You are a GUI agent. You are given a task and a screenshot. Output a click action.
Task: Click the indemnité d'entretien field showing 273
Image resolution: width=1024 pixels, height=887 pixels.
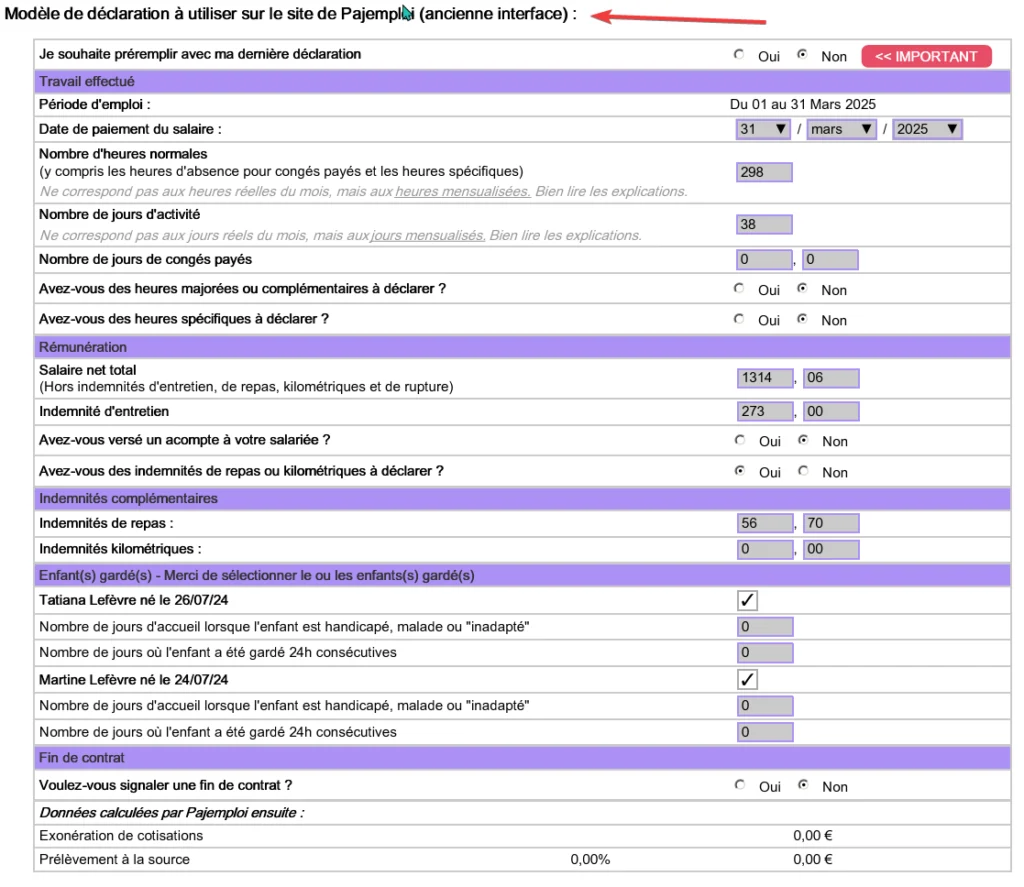click(x=765, y=411)
